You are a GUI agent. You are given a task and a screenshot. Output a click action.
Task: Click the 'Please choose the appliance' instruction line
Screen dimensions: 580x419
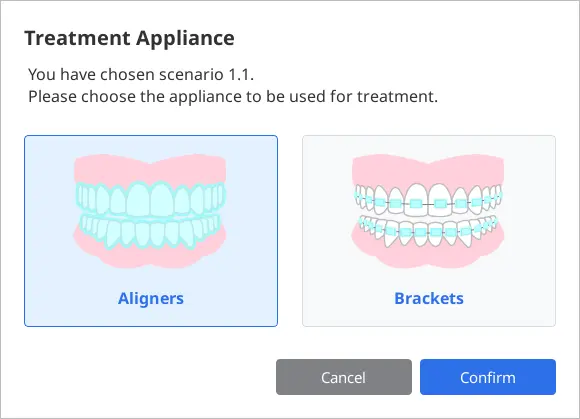click(x=233, y=97)
